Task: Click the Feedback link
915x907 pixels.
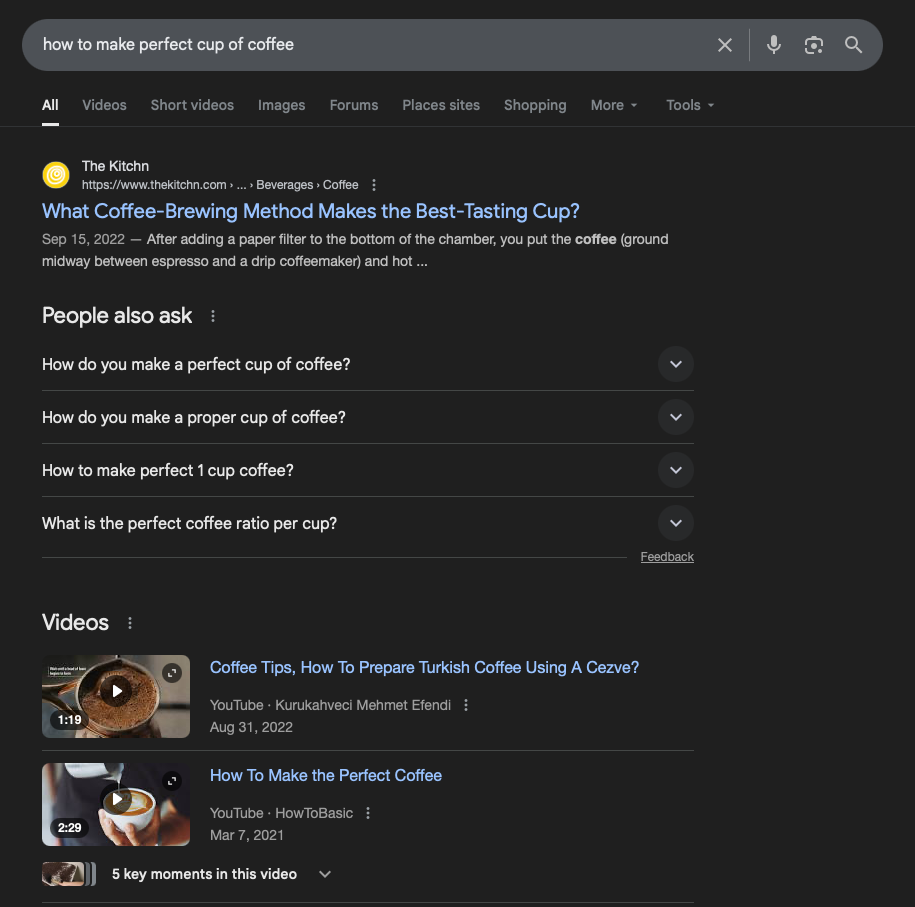Action: [667, 557]
